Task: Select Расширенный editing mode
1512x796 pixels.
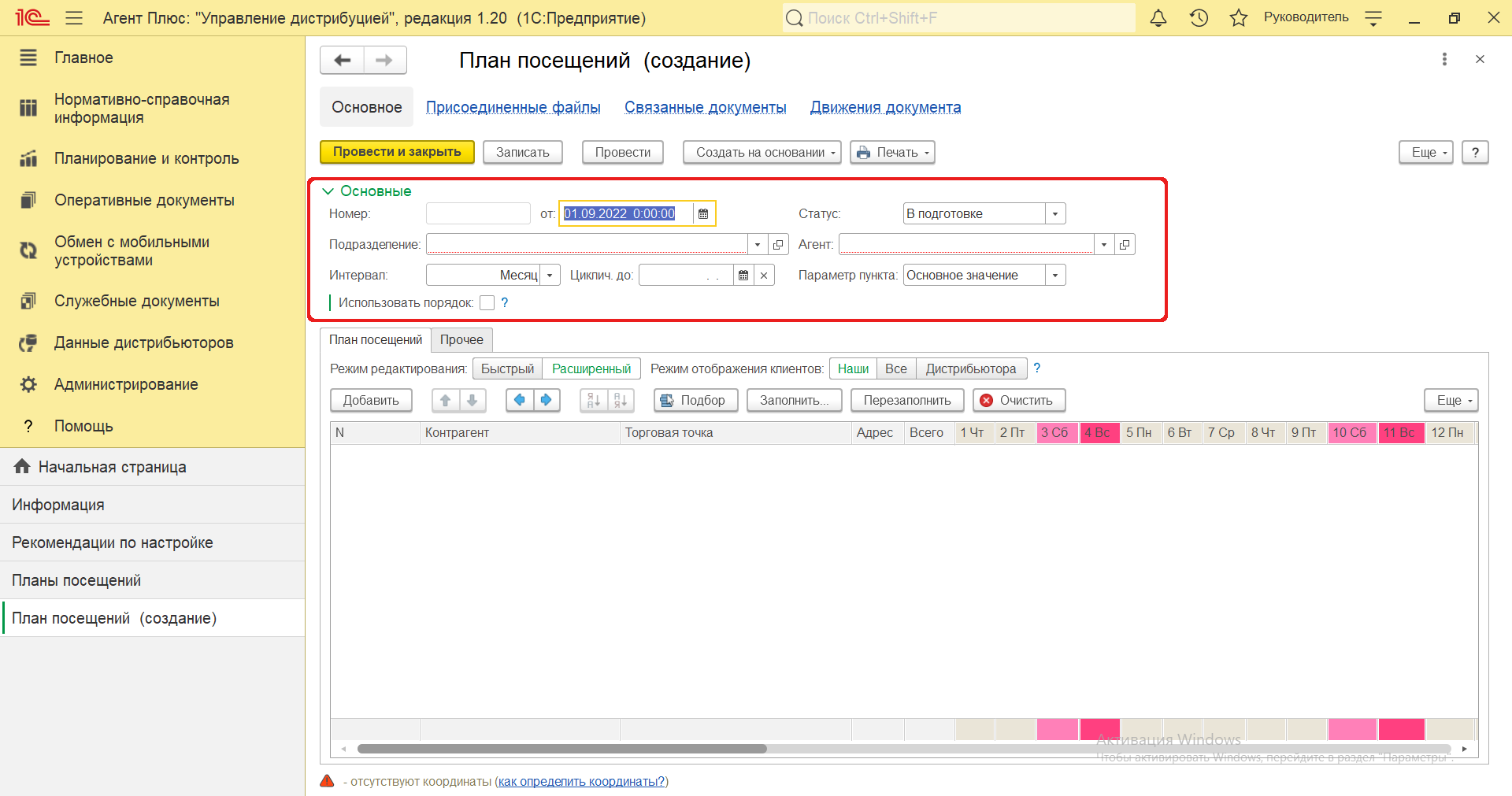Action: click(591, 368)
